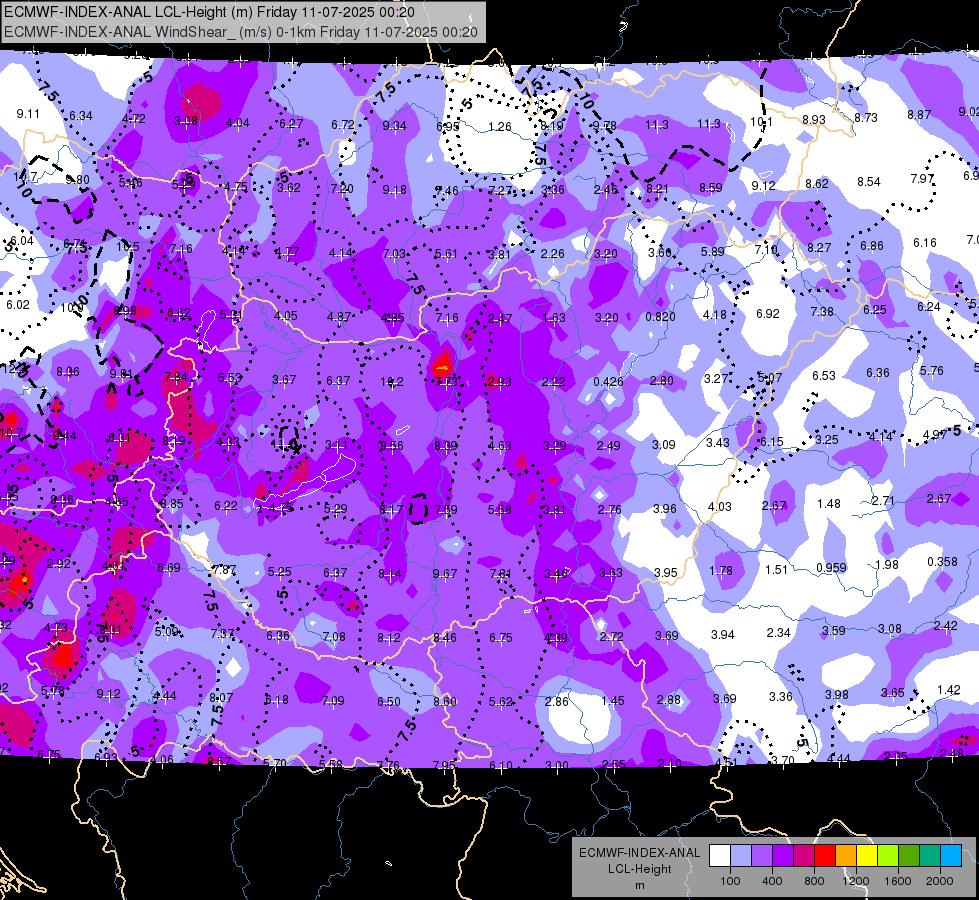Click the wind shear value 6.92
Image resolution: width=979 pixels, height=900 pixels.
768,314
